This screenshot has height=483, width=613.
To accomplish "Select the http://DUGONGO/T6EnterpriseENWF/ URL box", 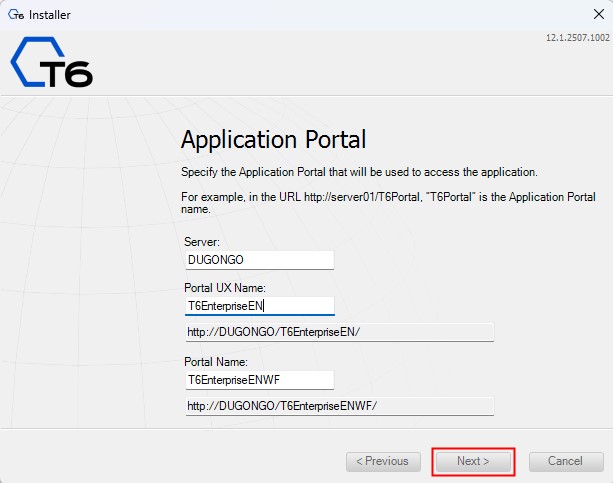I will 340,406.
